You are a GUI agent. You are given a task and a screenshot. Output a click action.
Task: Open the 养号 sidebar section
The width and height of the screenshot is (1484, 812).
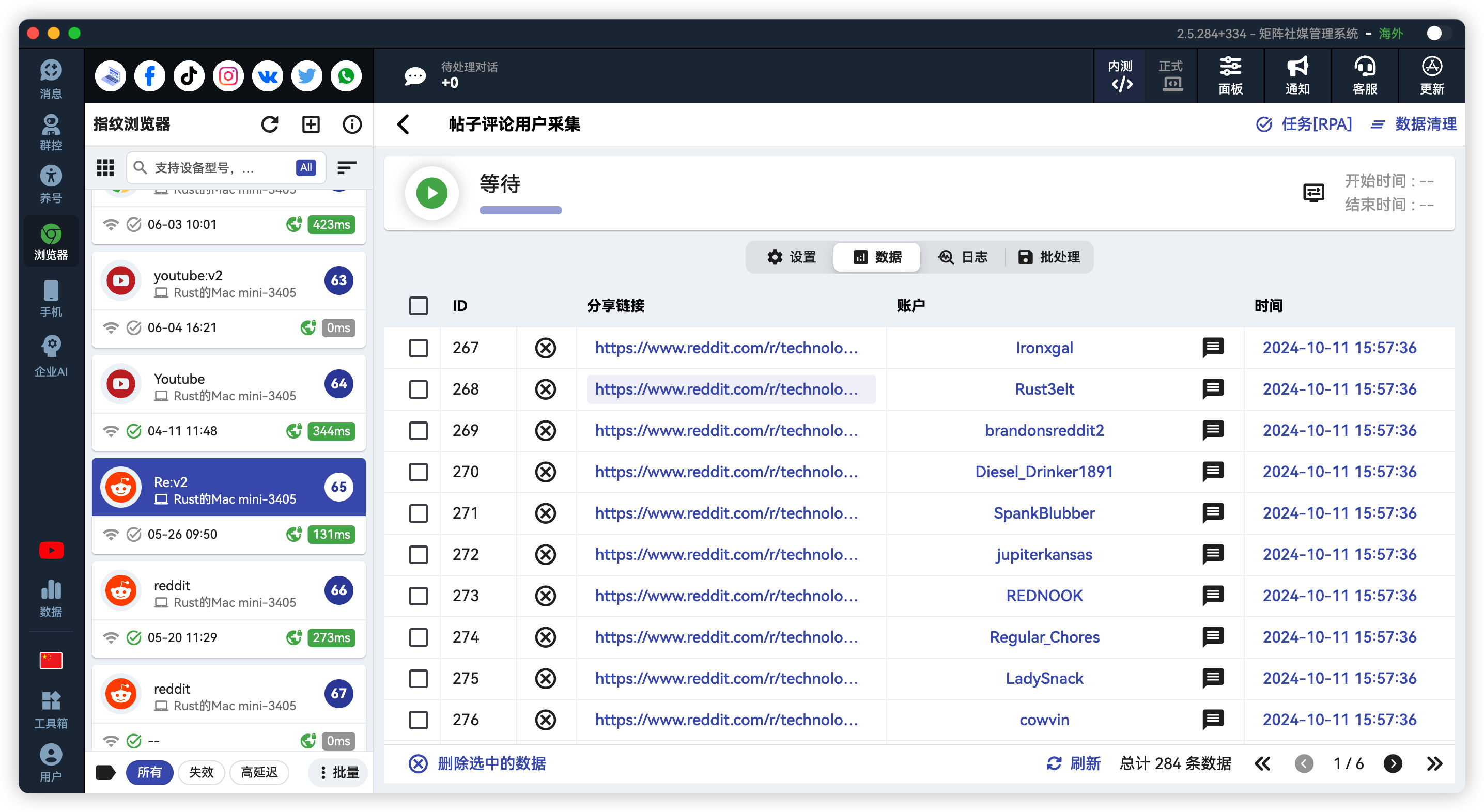[x=51, y=184]
